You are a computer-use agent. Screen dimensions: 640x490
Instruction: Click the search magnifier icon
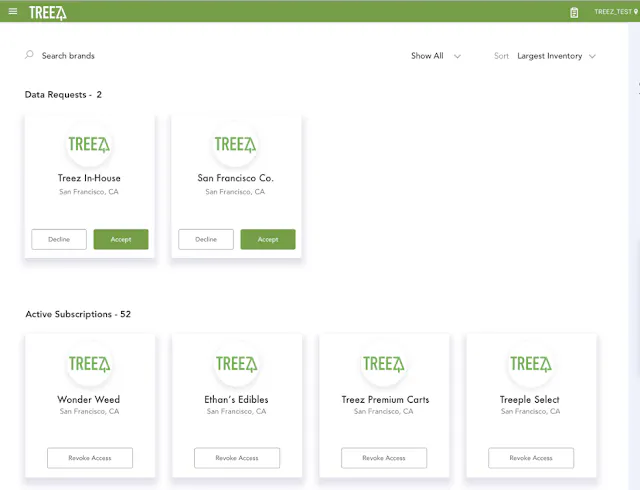[29, 55]
